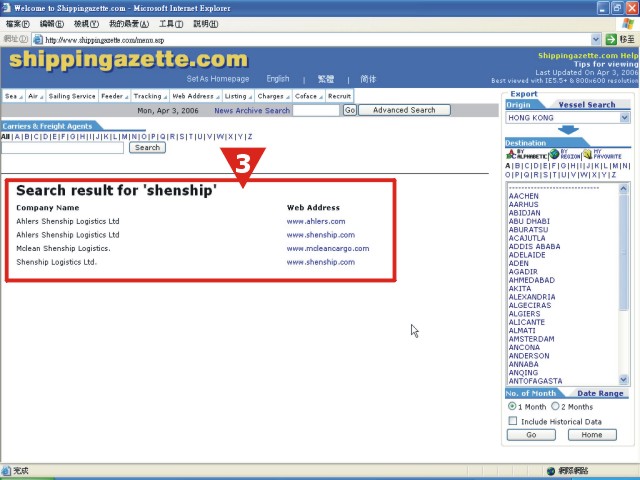Click the Home button in Export panel
640x480 pixels.
(x=592, y=435)
